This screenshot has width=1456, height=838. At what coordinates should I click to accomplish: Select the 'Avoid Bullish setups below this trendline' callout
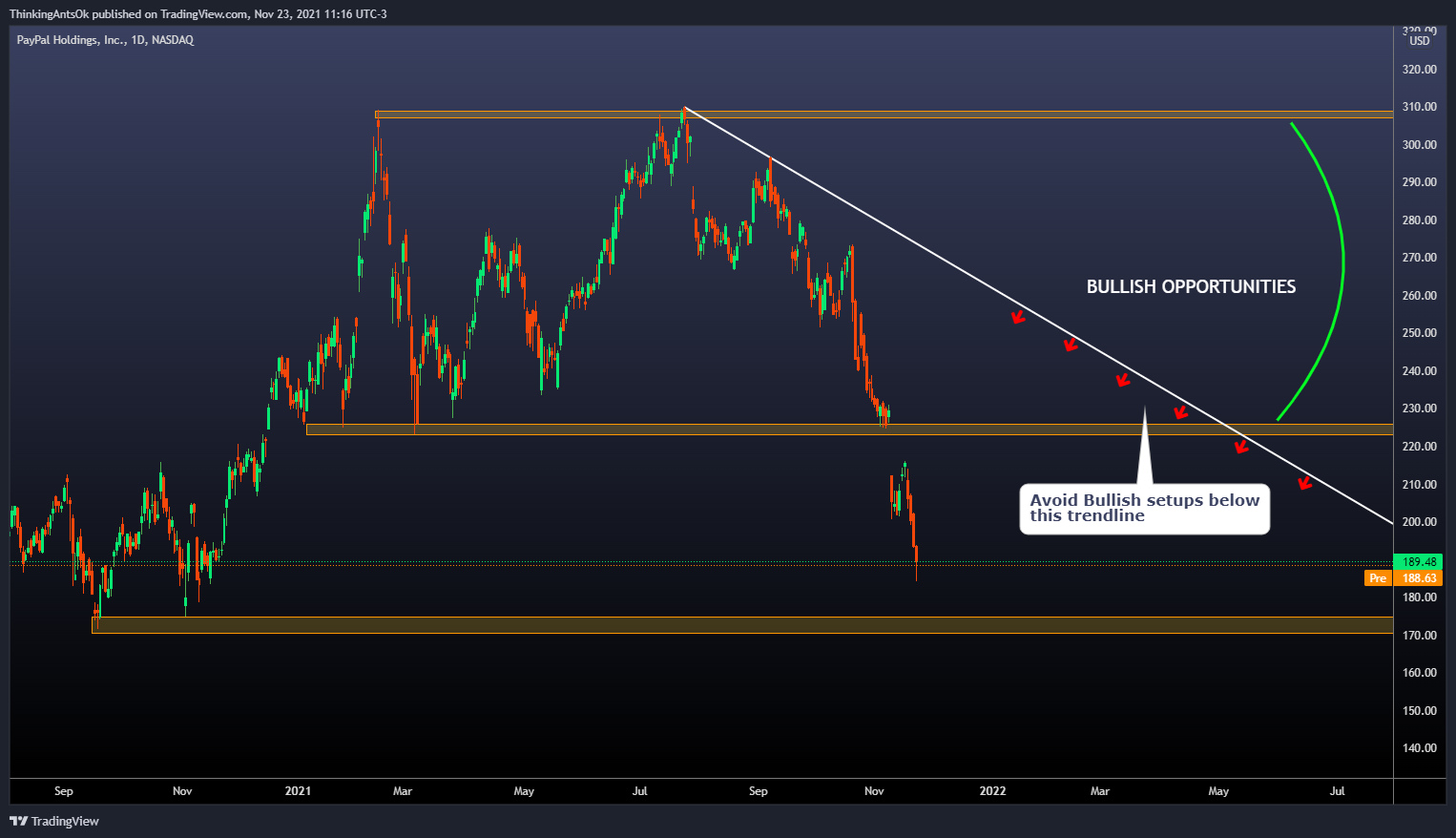coord(1144,508)
